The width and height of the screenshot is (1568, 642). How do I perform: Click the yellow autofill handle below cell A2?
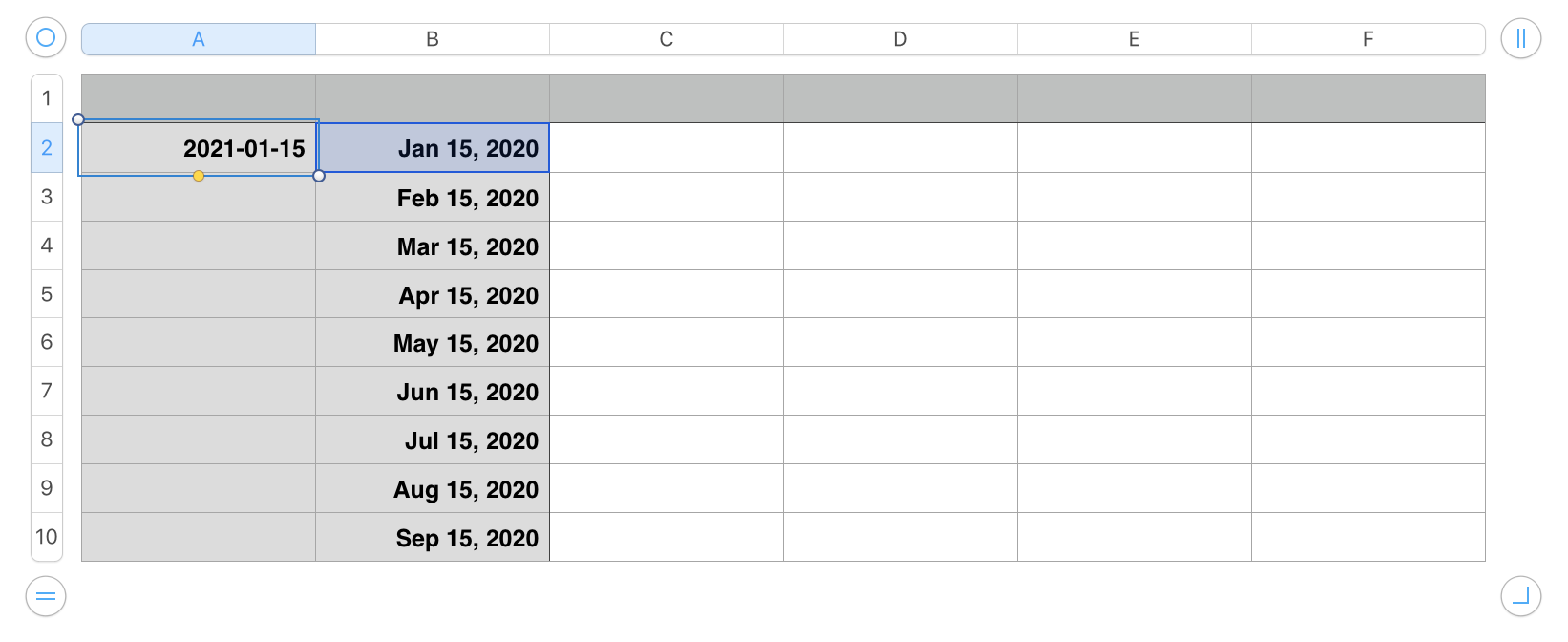tap(199, 176)
